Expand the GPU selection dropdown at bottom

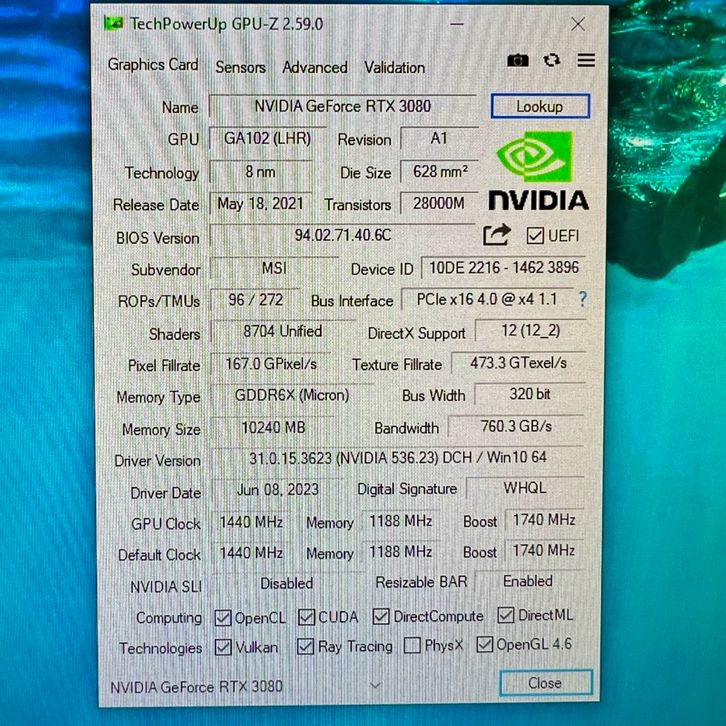pos(376,685)
